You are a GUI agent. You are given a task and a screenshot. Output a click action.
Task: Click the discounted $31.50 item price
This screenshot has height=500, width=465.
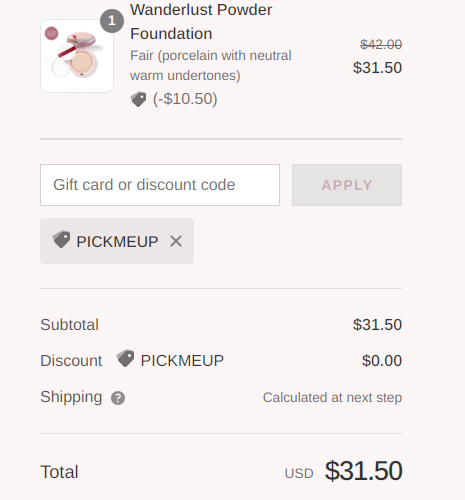[x=377, y=68]
